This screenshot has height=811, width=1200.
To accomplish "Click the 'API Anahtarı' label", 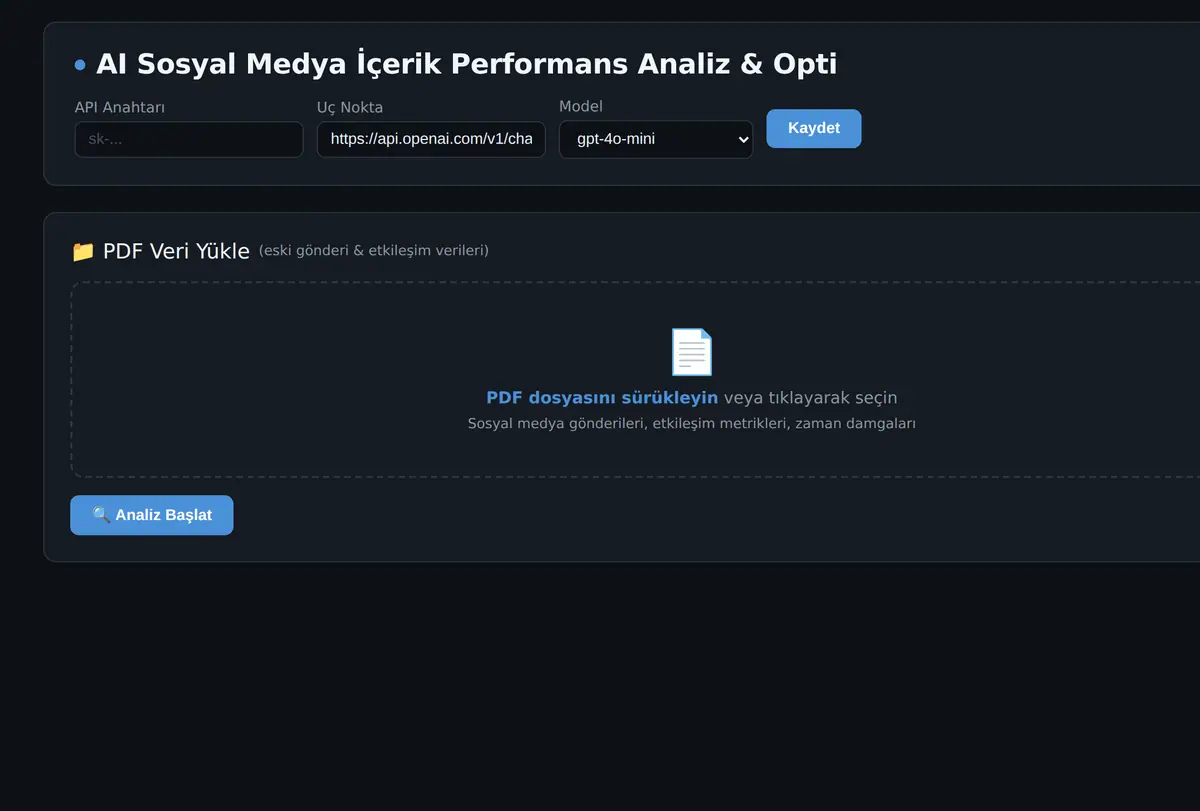I will pyautogui.click(x=120, y=107).
